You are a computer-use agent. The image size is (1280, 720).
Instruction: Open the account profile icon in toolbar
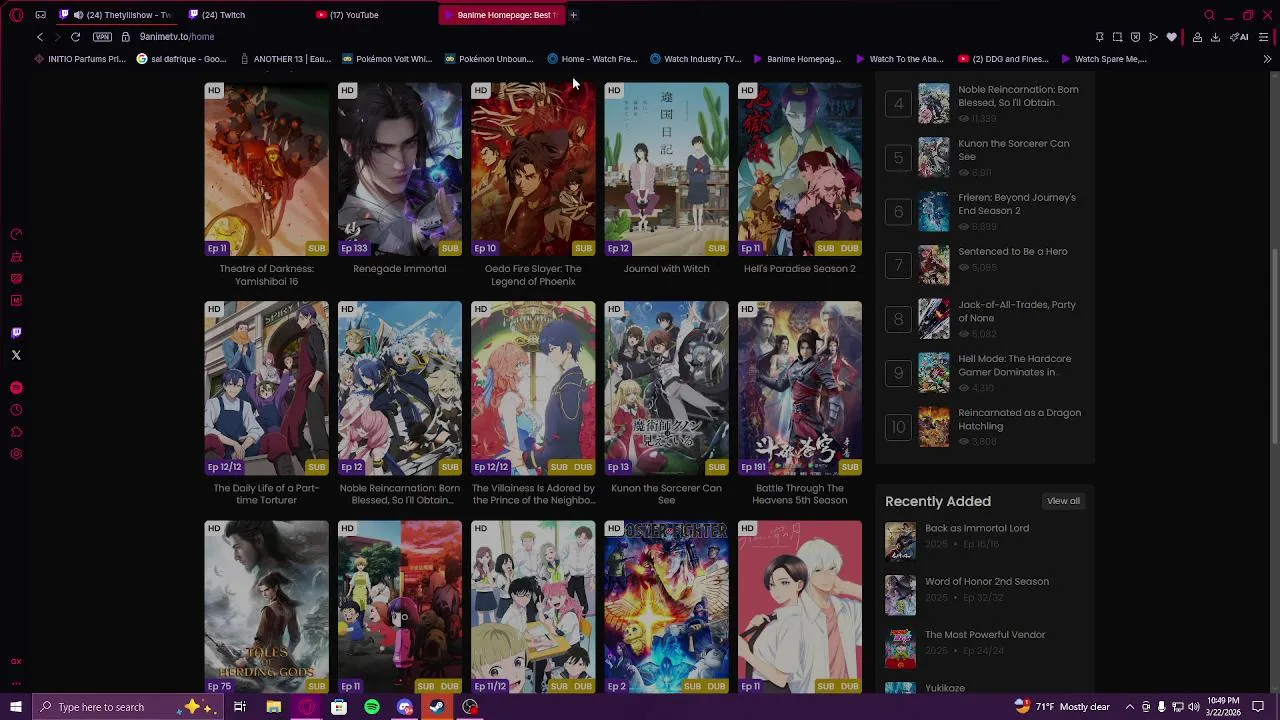pos(1197,37)
